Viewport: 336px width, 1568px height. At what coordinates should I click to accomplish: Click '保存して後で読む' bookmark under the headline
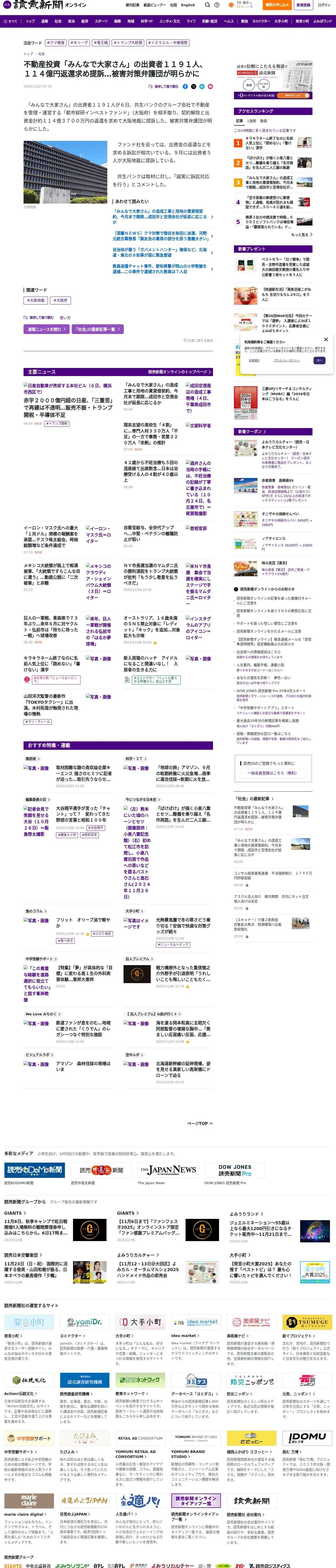tap(164, 87)
